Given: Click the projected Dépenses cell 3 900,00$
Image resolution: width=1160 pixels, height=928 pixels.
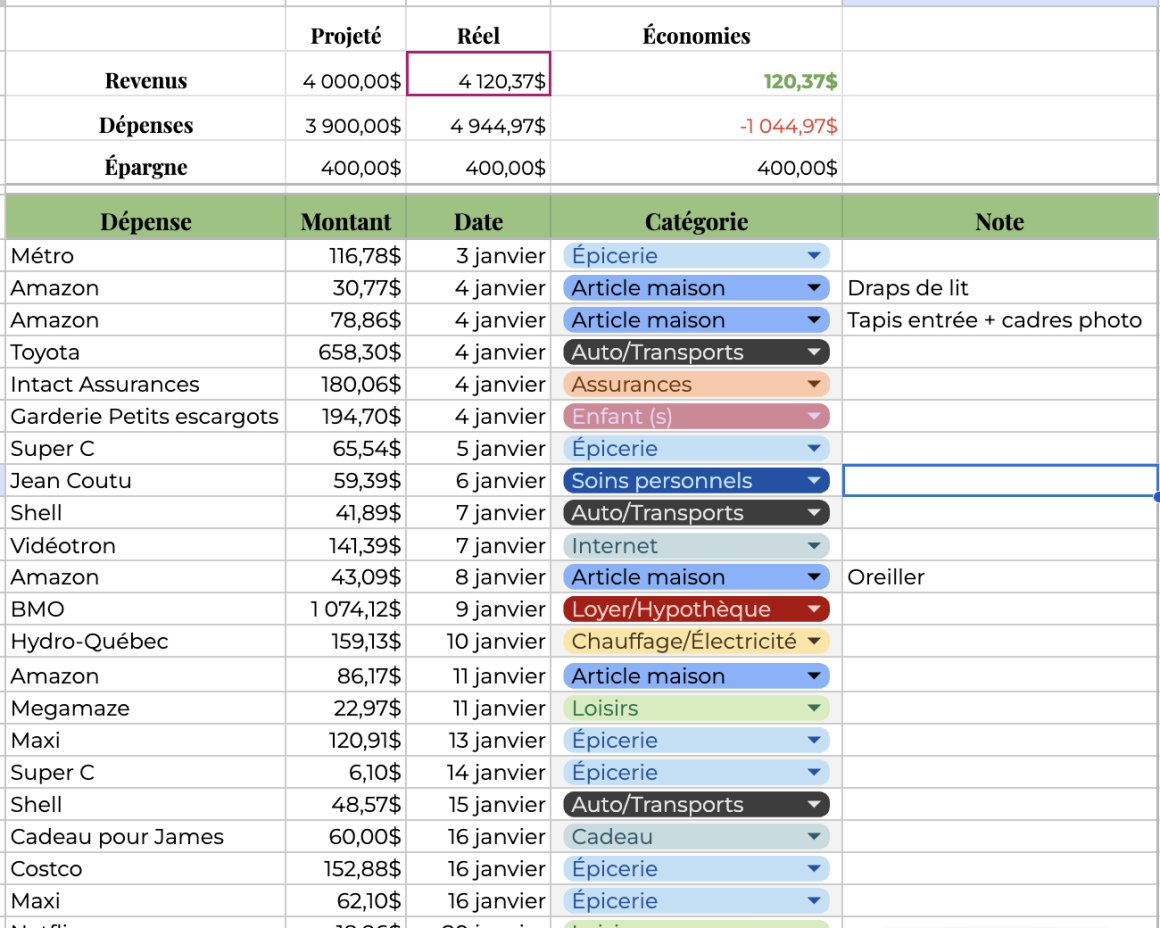Looking at the screenshot, I should point(346,126).
